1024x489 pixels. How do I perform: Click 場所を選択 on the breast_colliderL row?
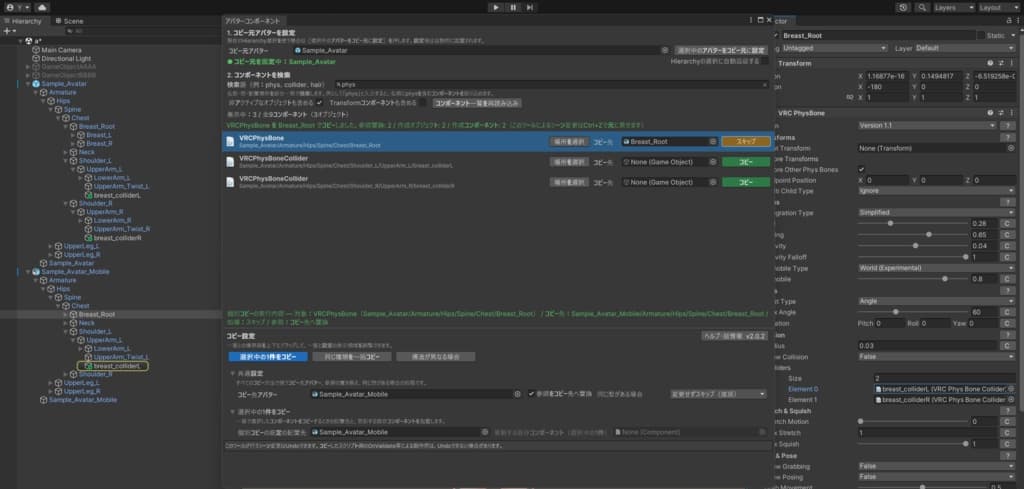pyautogui.click(x=569, y=162)
